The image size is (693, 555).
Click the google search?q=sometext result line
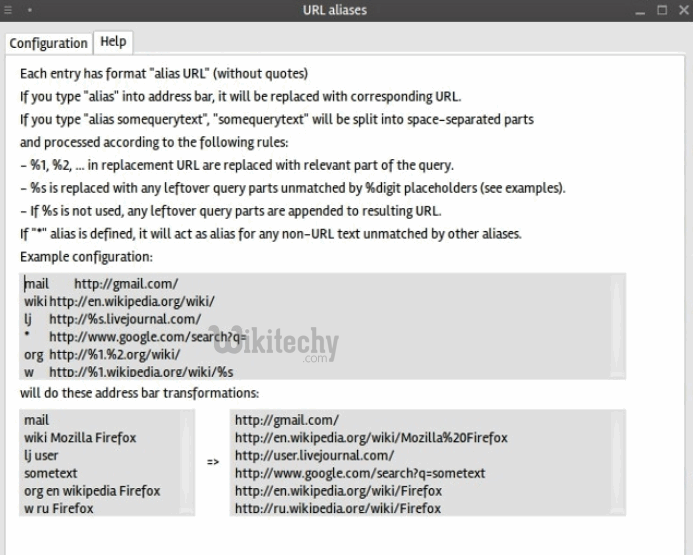click(x=360, y=473)
